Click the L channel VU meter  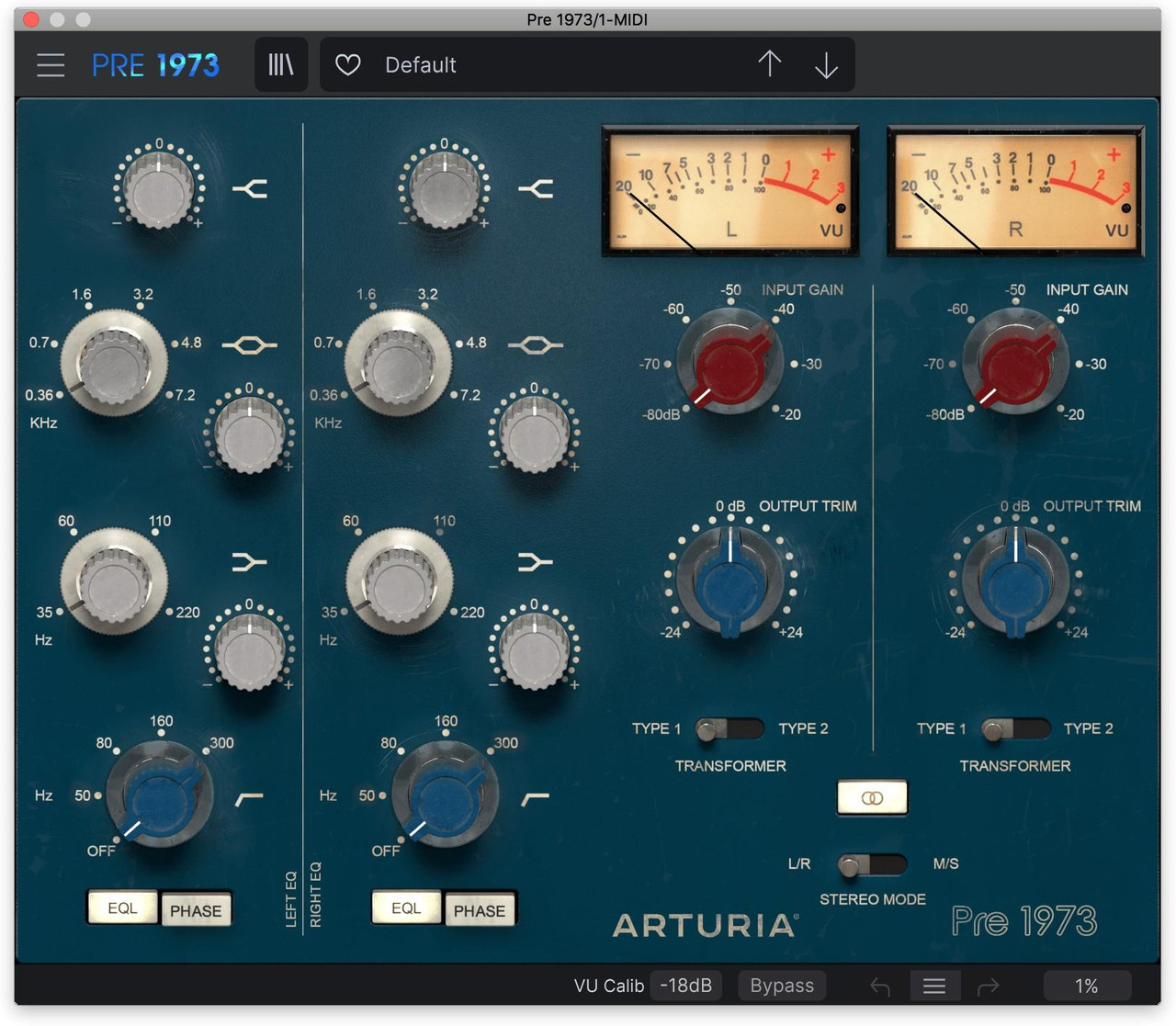tap(730, 190)
